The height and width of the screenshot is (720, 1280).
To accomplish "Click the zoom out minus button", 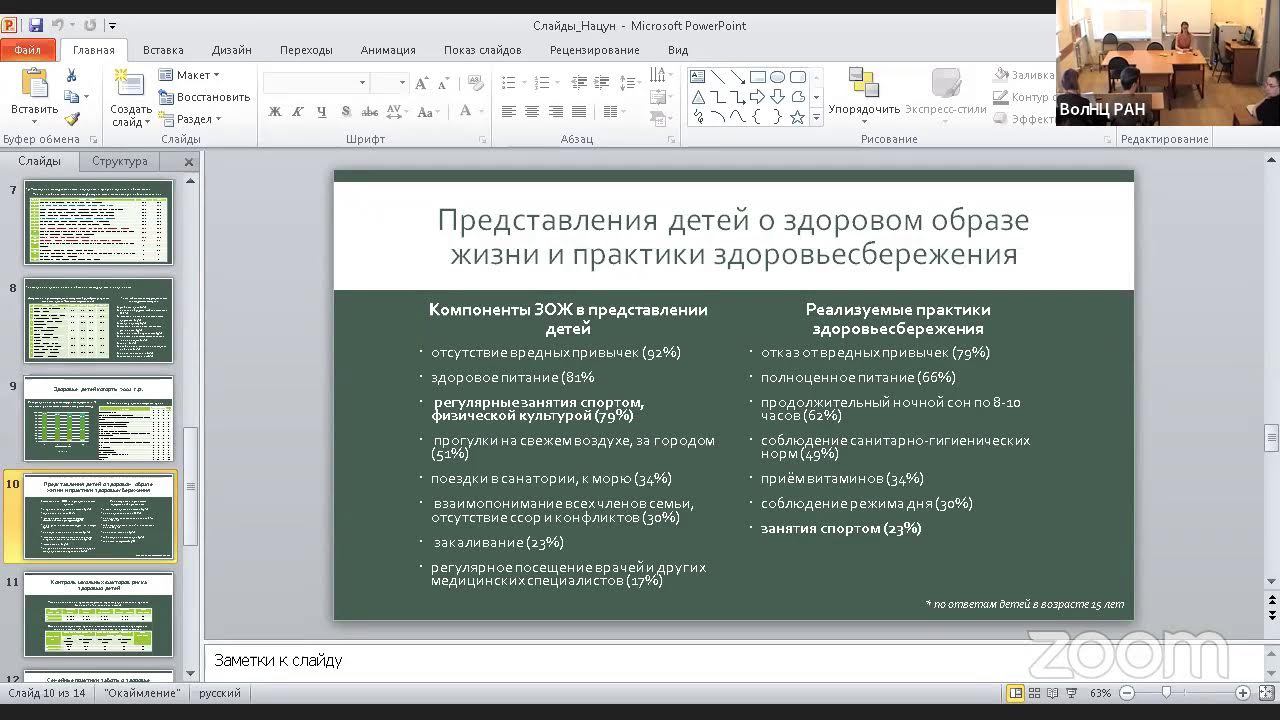I will 1127,693.
